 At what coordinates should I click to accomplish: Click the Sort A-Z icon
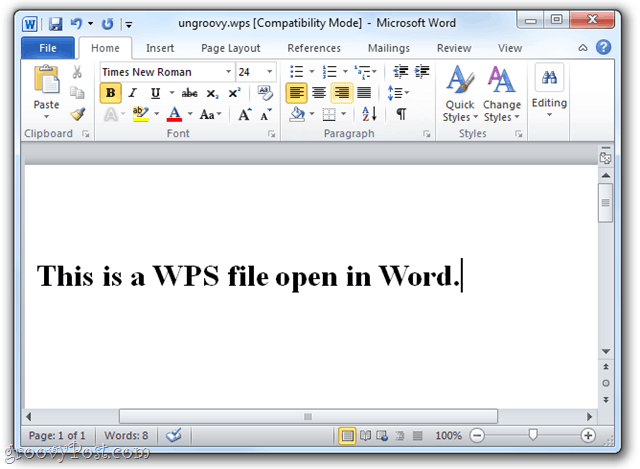click(x=369, y=114)
